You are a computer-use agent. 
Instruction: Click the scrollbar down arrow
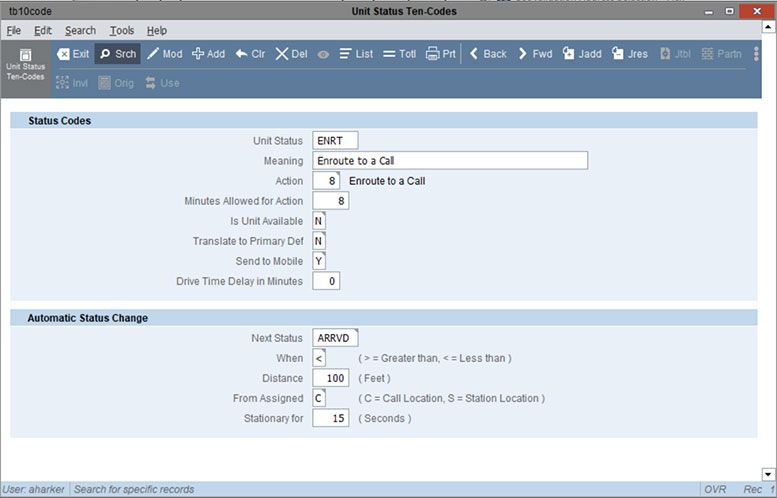768,473
